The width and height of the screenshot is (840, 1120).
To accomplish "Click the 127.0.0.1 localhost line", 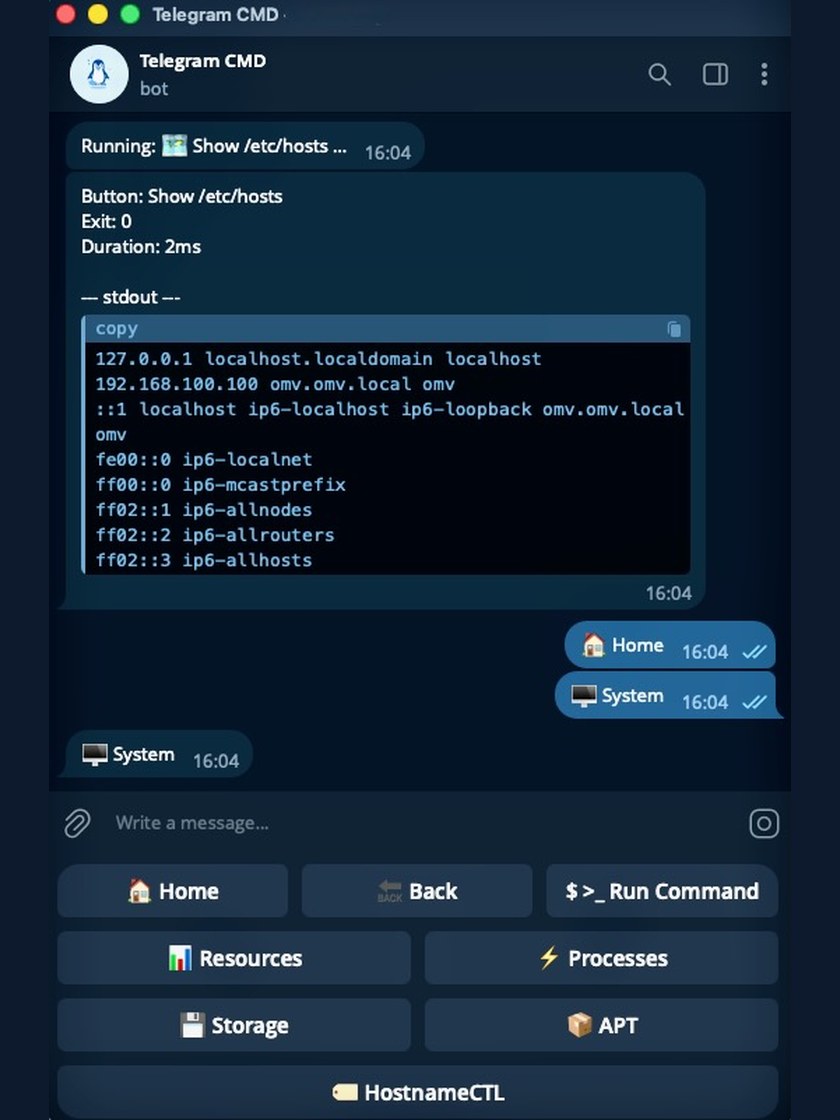I will pyautogui.click(x=319, y=359).
